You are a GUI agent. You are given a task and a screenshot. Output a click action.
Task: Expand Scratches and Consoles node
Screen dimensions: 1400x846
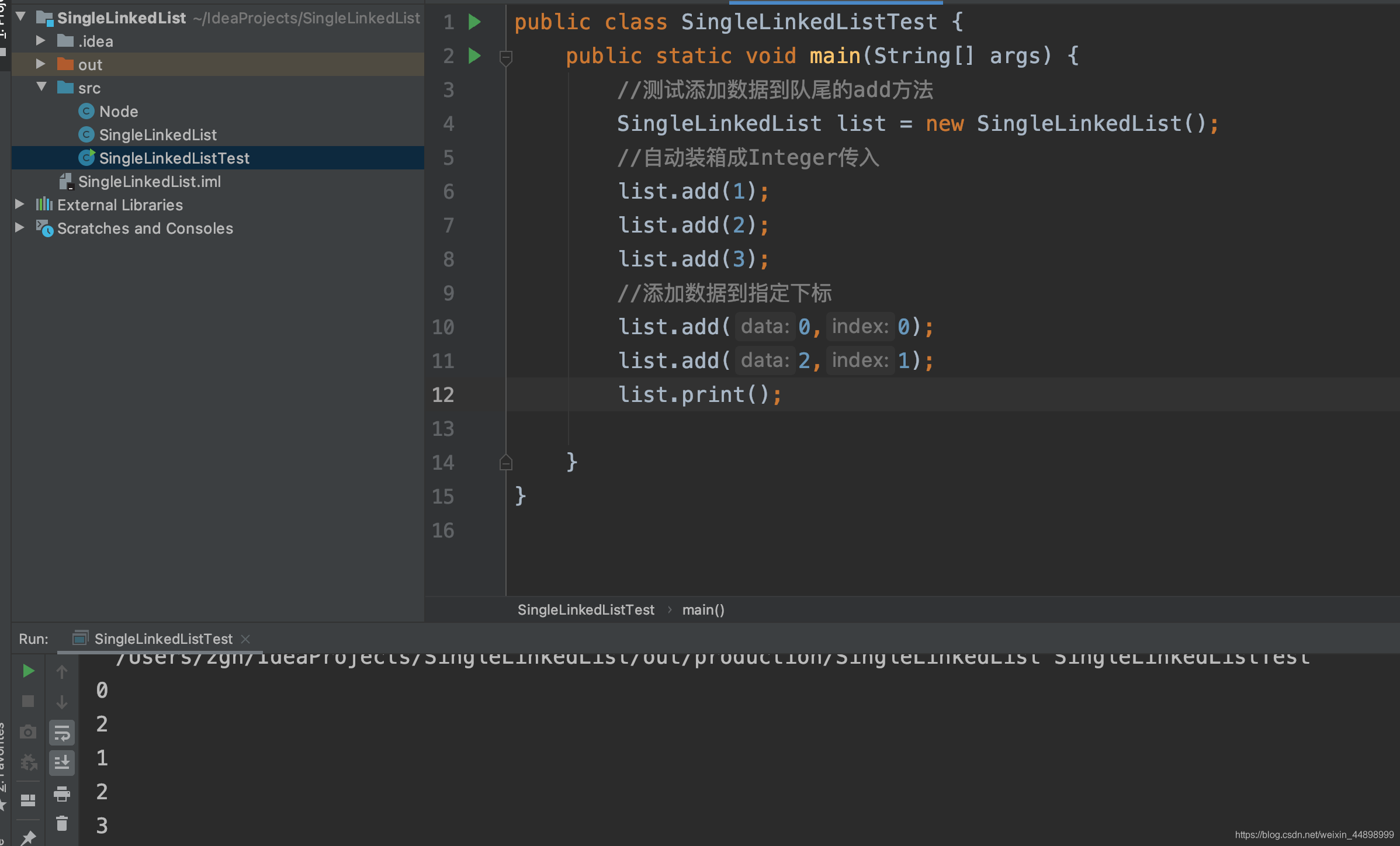click(x=20, y=227)
